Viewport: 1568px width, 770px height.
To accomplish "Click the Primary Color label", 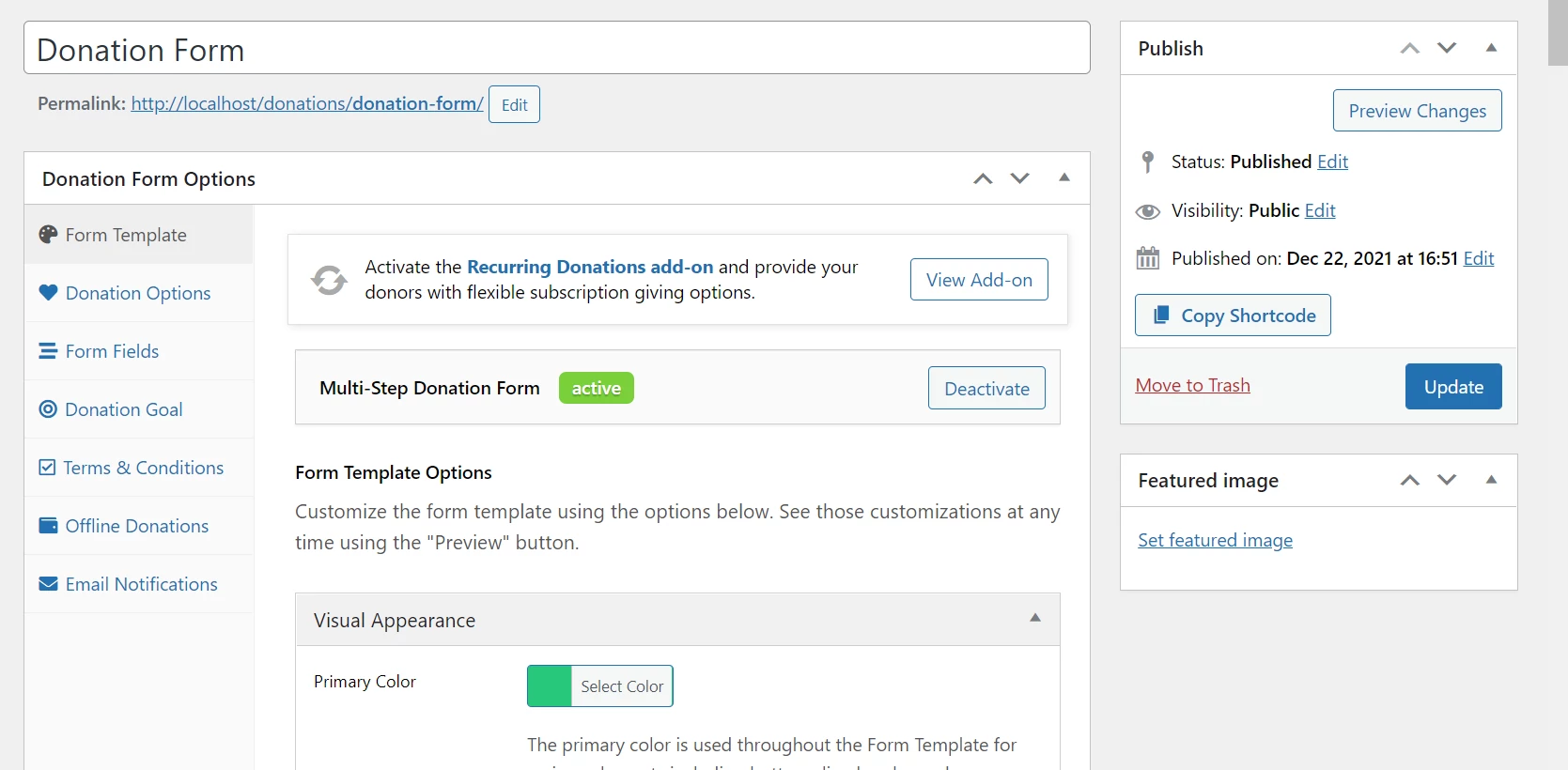I will tap(365, 682).
